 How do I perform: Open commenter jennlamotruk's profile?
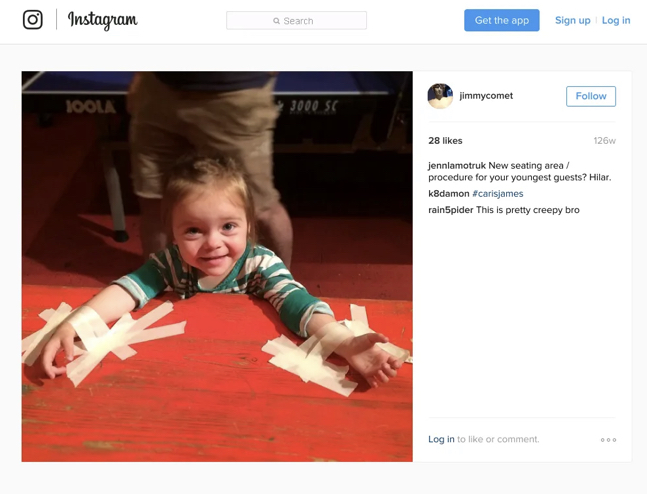click(x=457, y=165)
